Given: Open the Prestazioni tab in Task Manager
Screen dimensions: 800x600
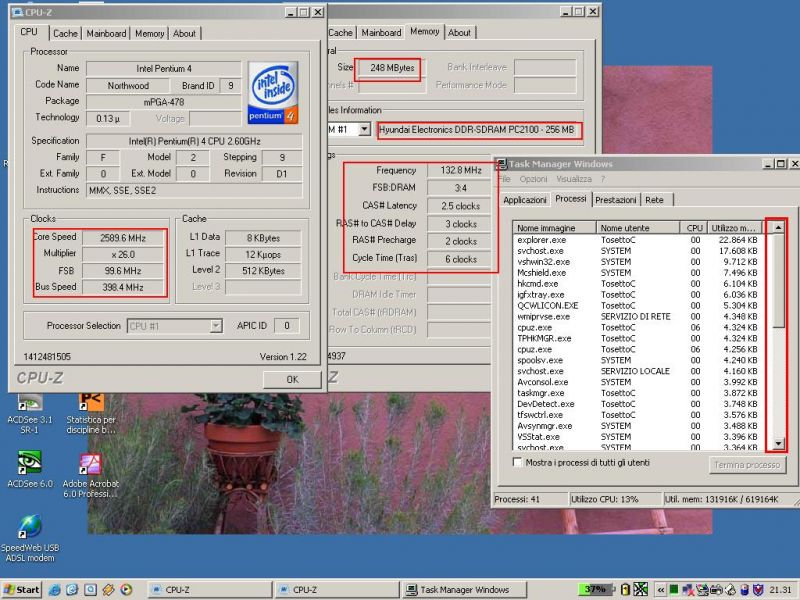Looking at the screenshot, I should 616,200.
